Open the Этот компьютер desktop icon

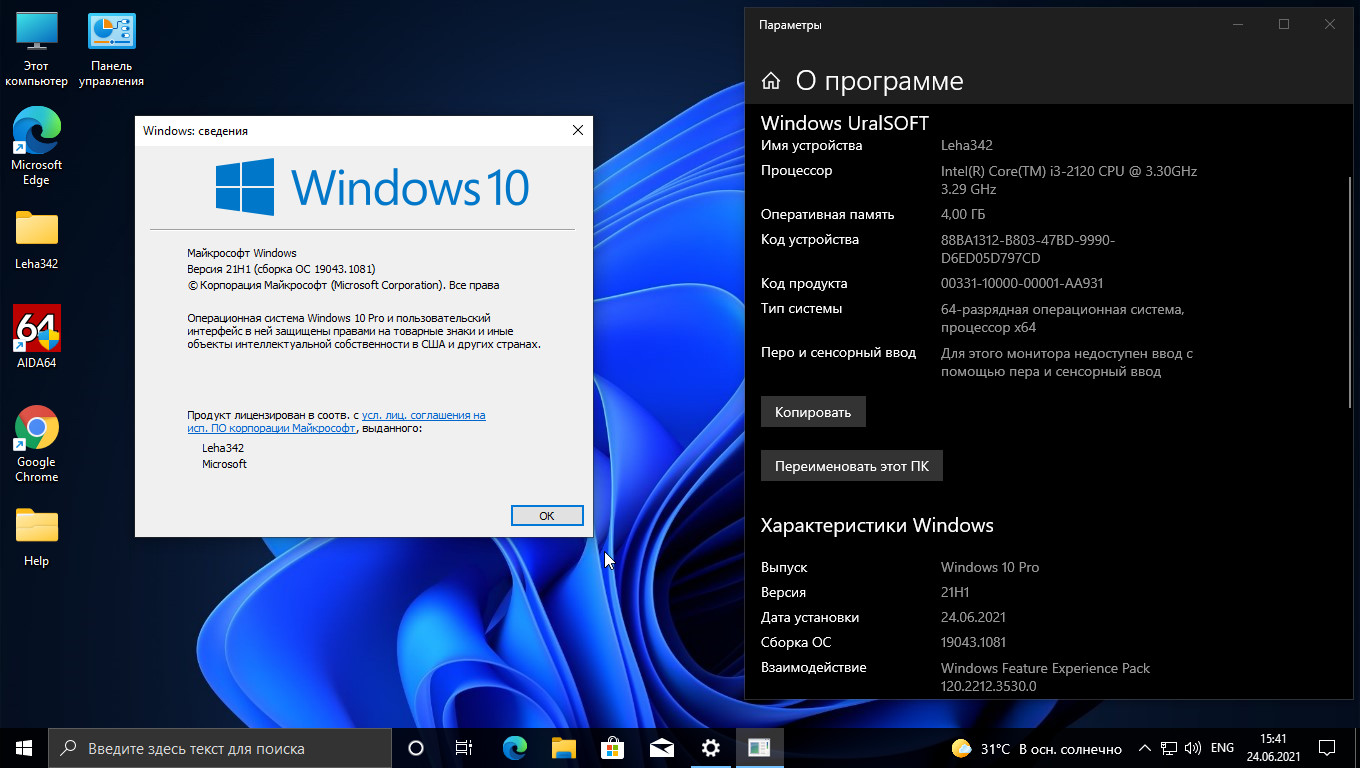(37, 50)
